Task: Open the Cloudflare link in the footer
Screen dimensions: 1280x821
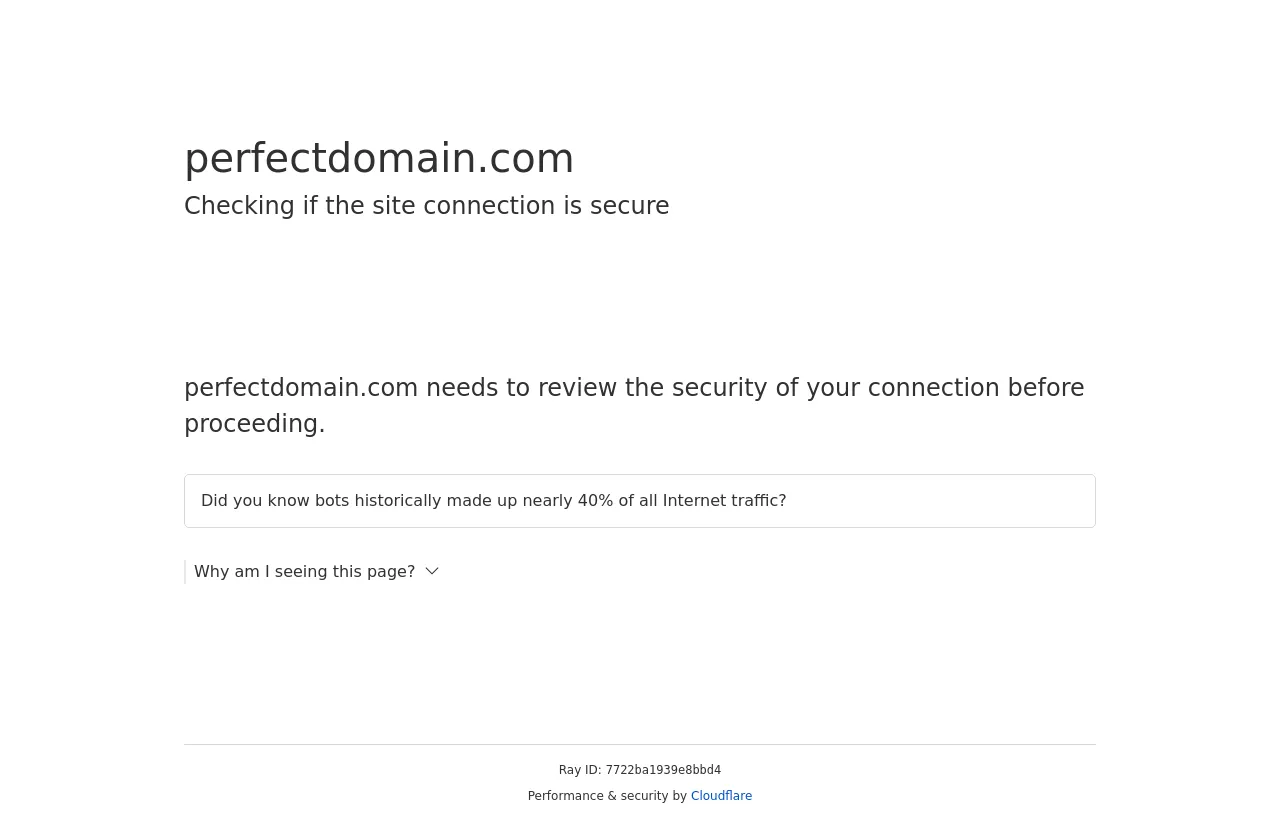Action: coord(721,796)
